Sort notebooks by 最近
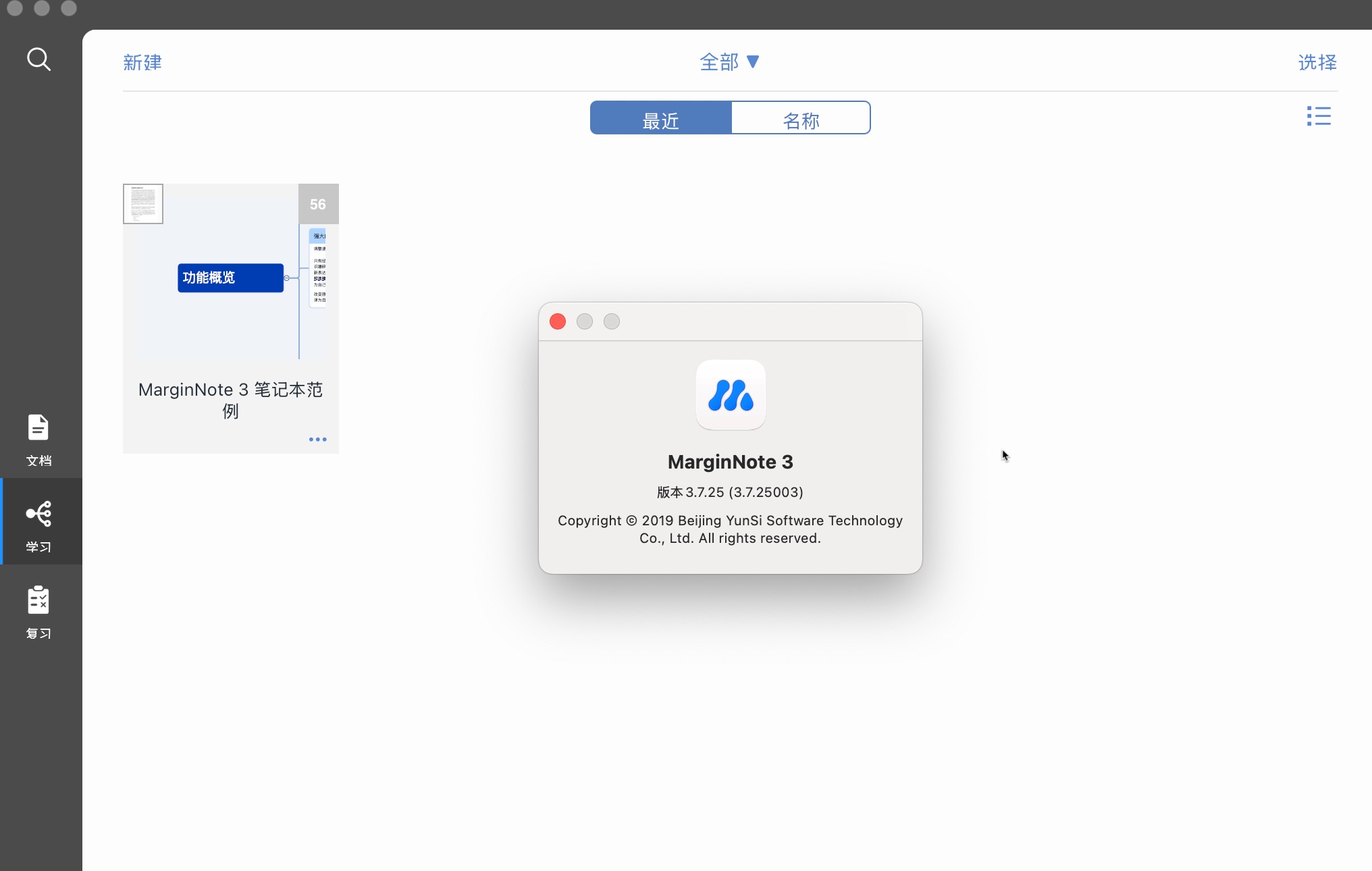The width and height of the screenshot is (1372, 871). 661,118
